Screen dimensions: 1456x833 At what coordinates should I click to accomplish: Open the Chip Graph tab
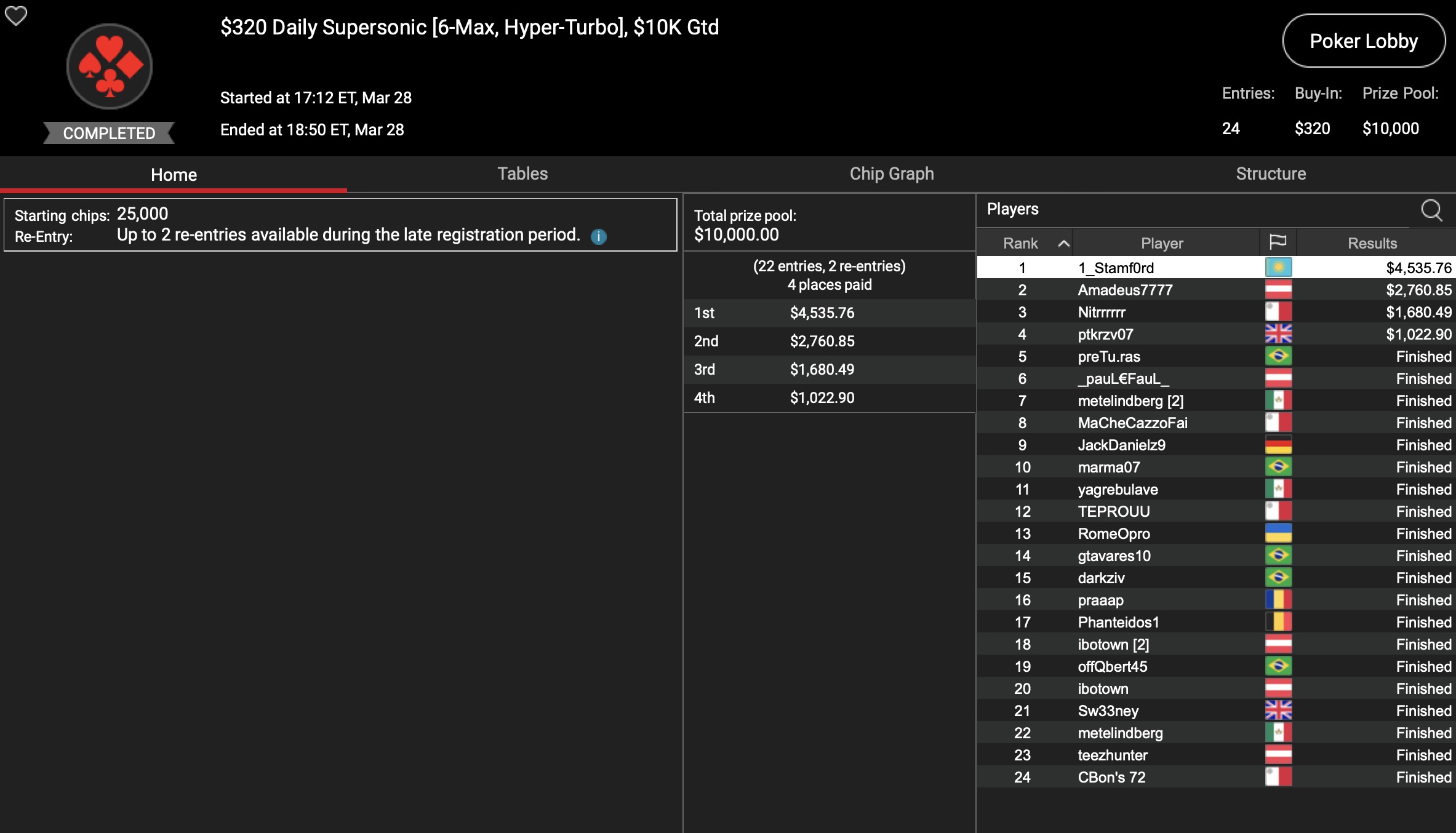[892, 174]
